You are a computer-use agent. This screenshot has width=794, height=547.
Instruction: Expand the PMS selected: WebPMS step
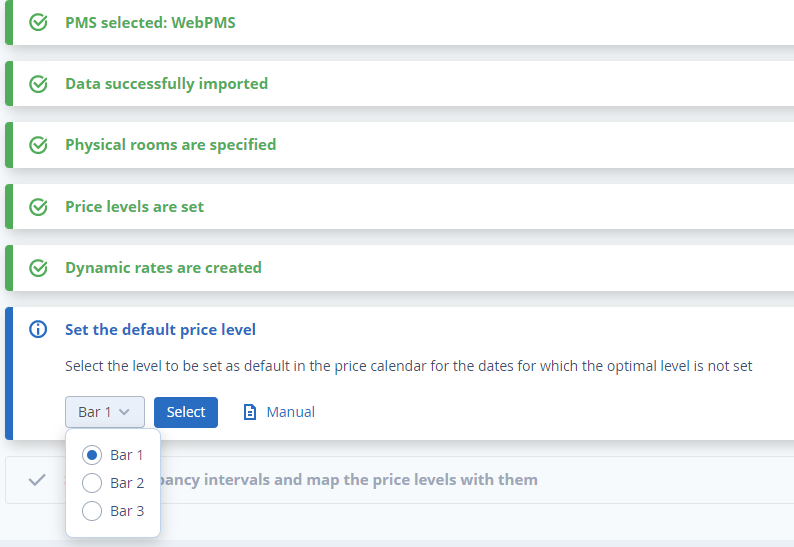[150, 22]
